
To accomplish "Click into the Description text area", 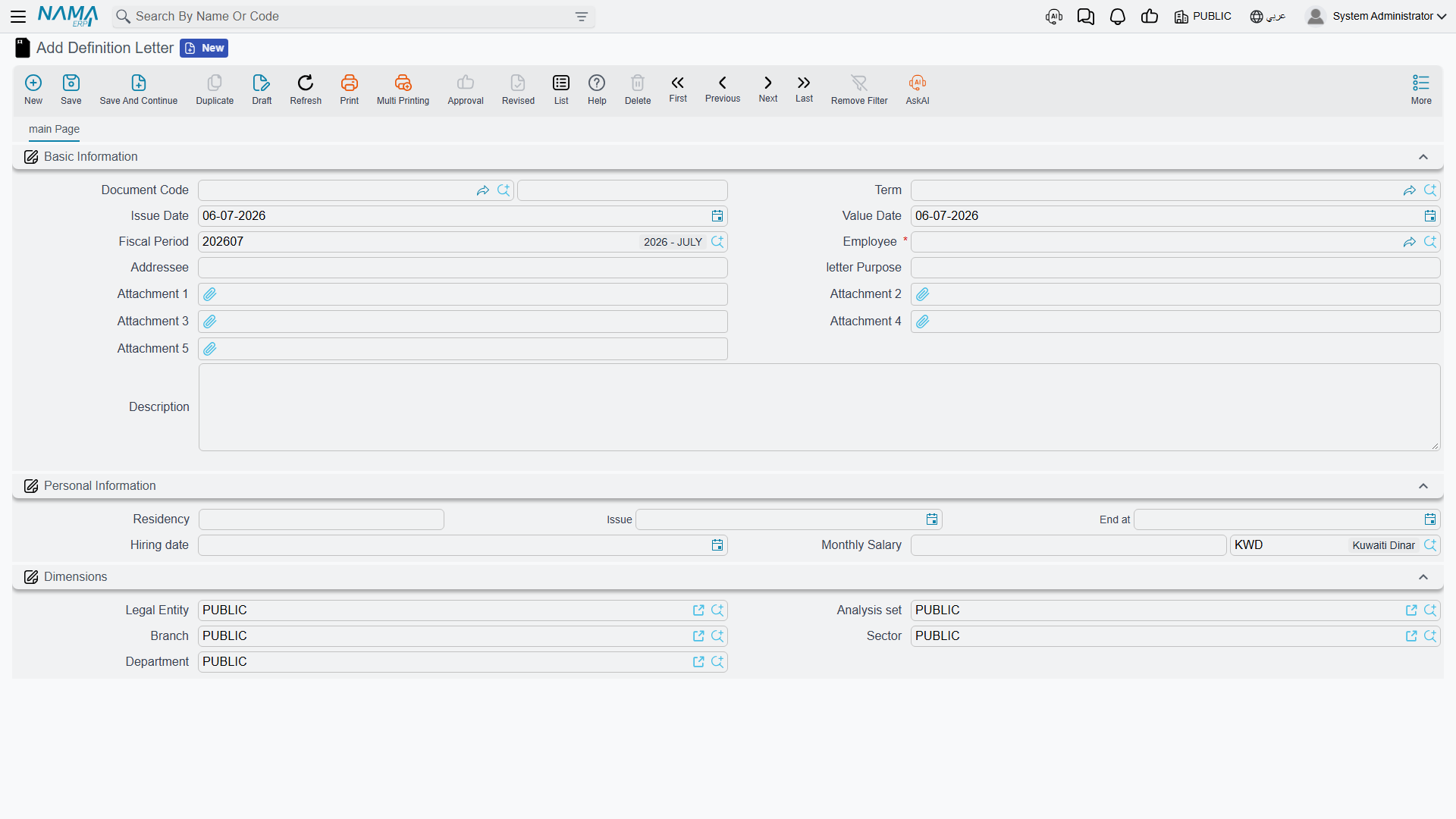I will [819, 407].
